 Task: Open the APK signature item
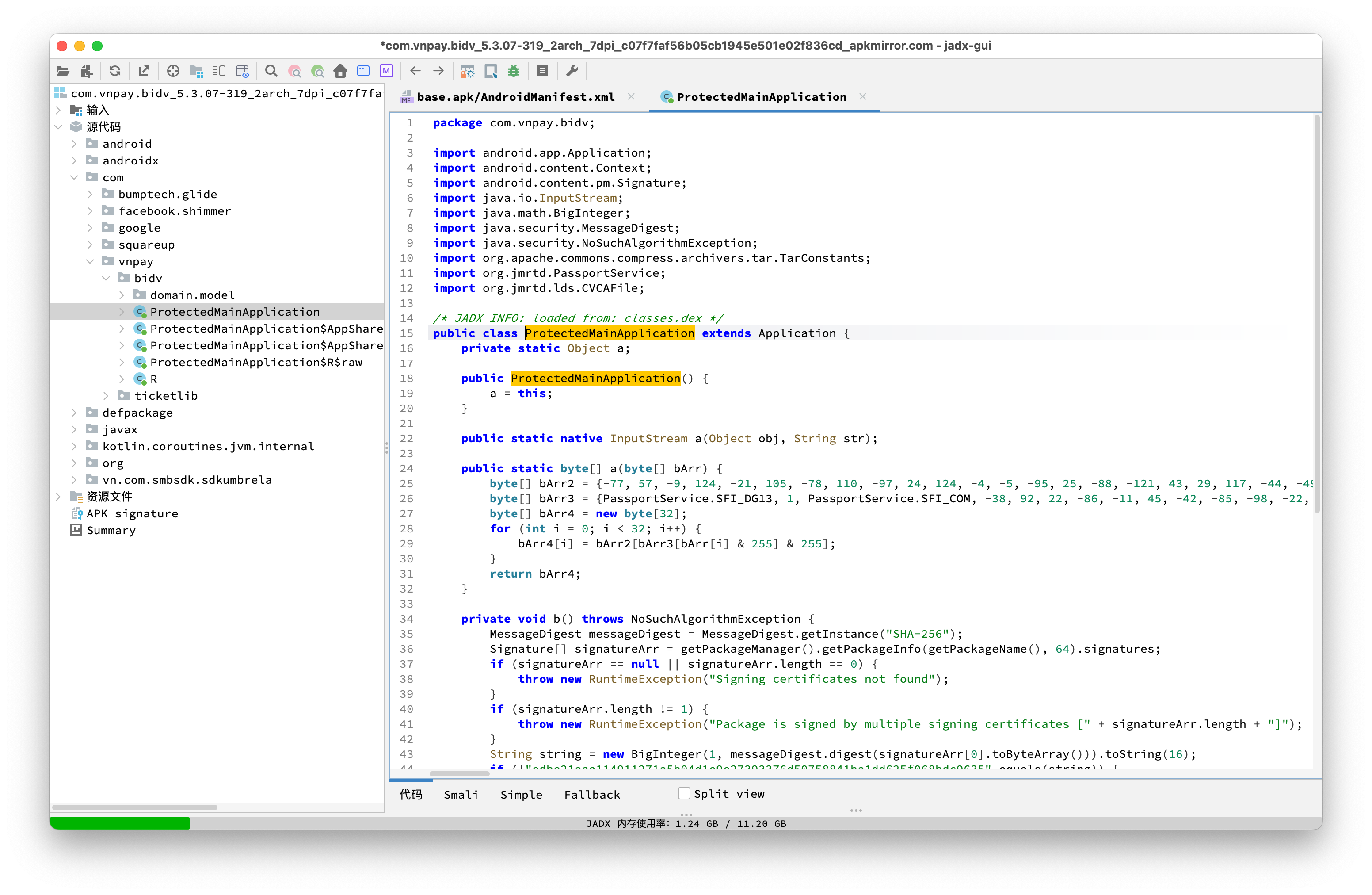[132, 513]
